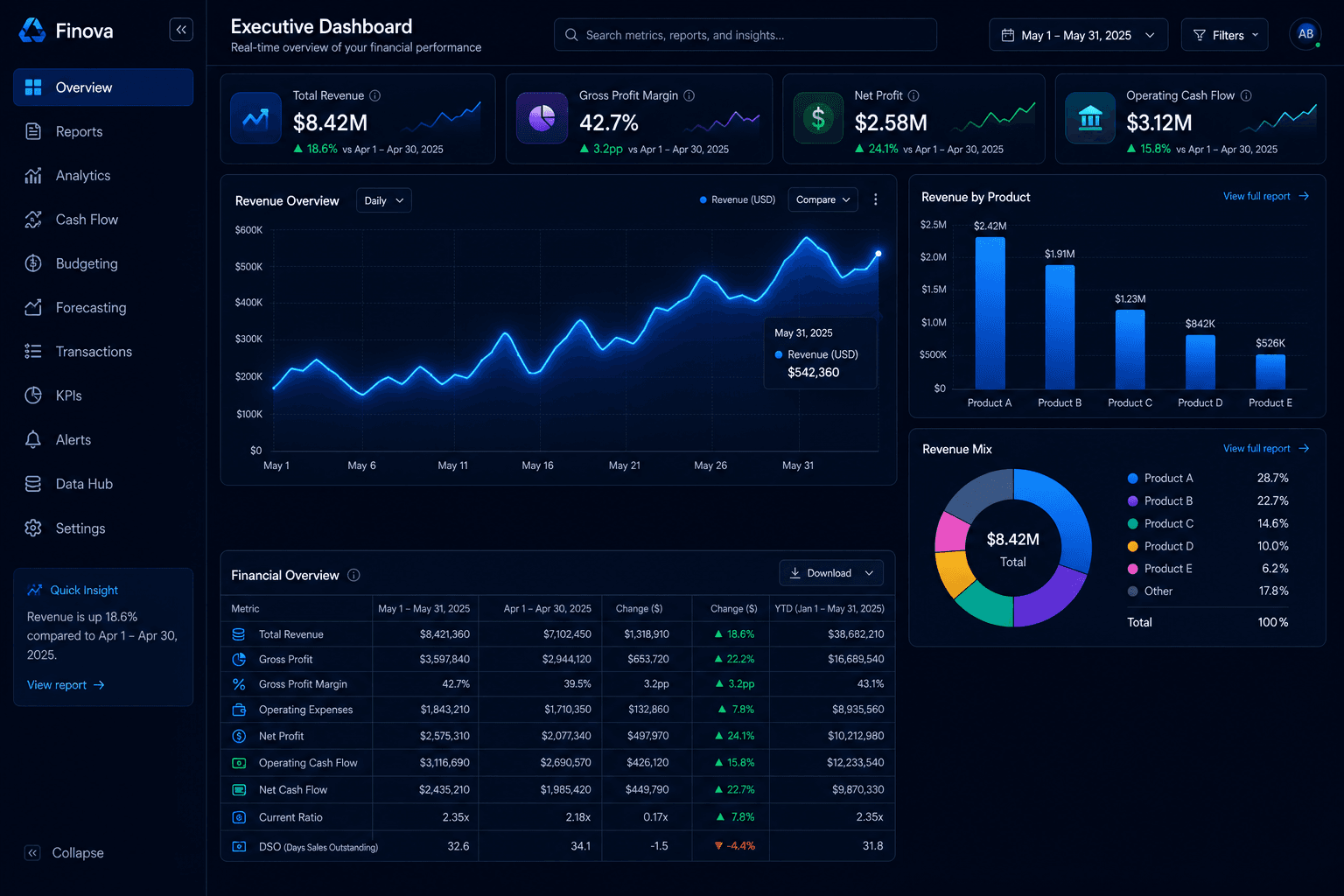Click the Product B bar in chart
Image resolution: width=1344 pixels, height=896 pixels.
(1060, 327)
